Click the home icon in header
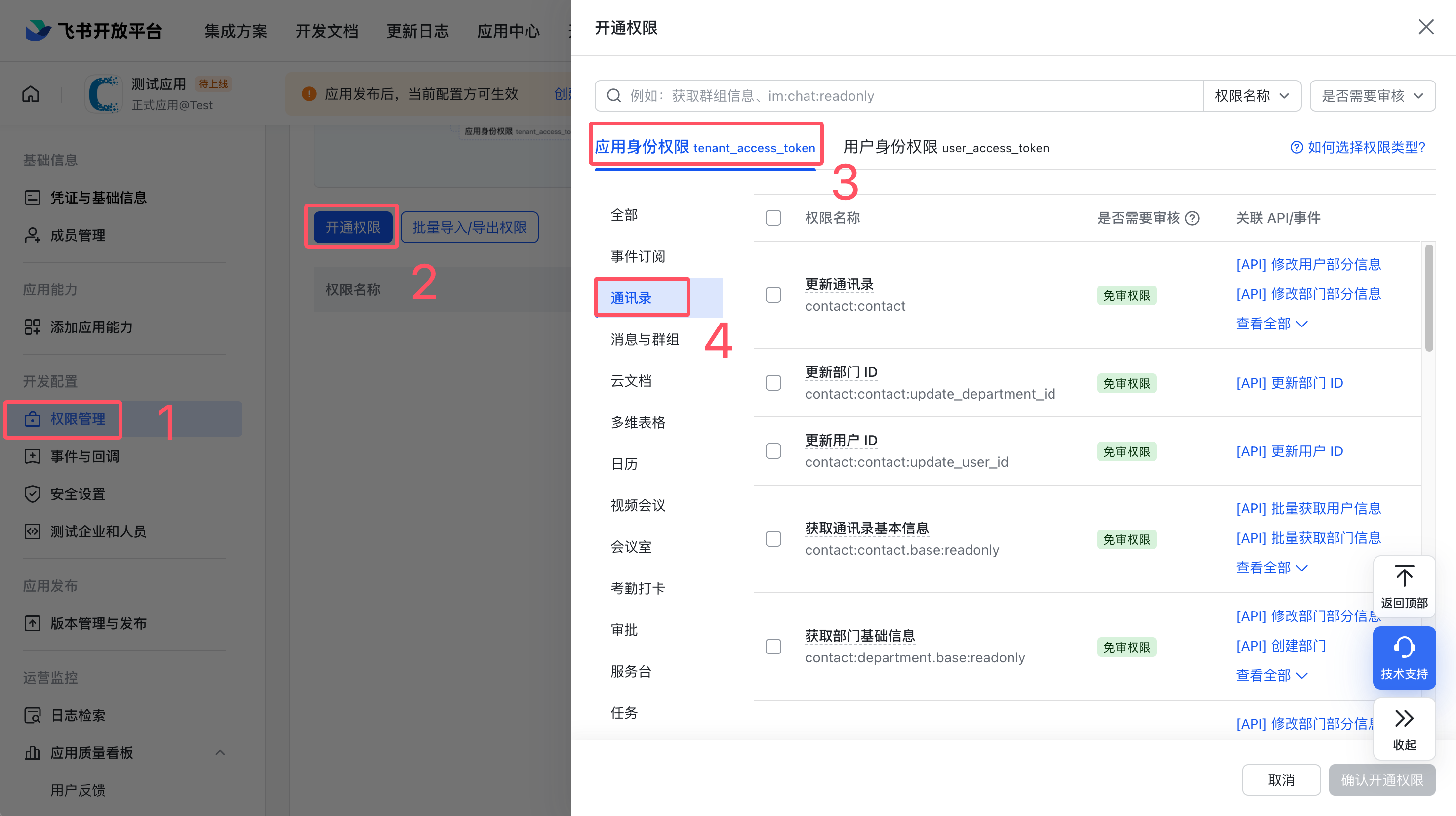The width and height of the screenshot is (1456, 816). (31, 94)
